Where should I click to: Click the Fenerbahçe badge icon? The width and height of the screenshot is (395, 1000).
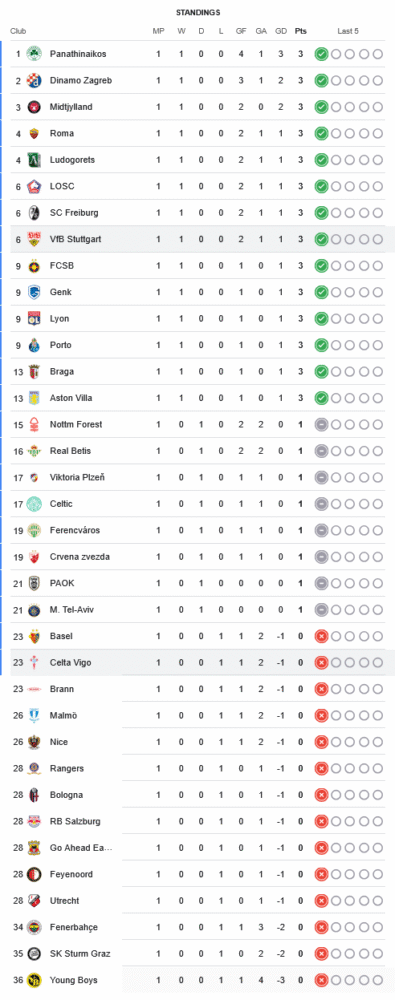click(x=34, y=927)
